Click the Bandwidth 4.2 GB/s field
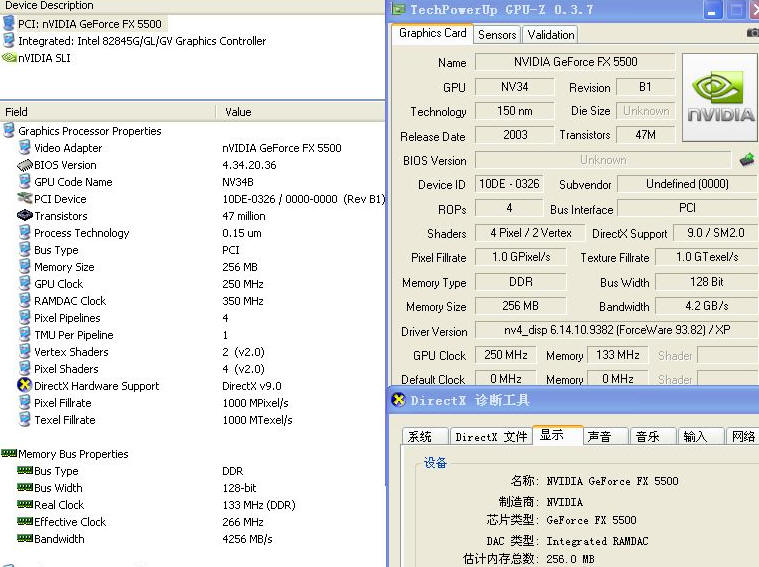The image size is (759, 567). pos(707,306)
